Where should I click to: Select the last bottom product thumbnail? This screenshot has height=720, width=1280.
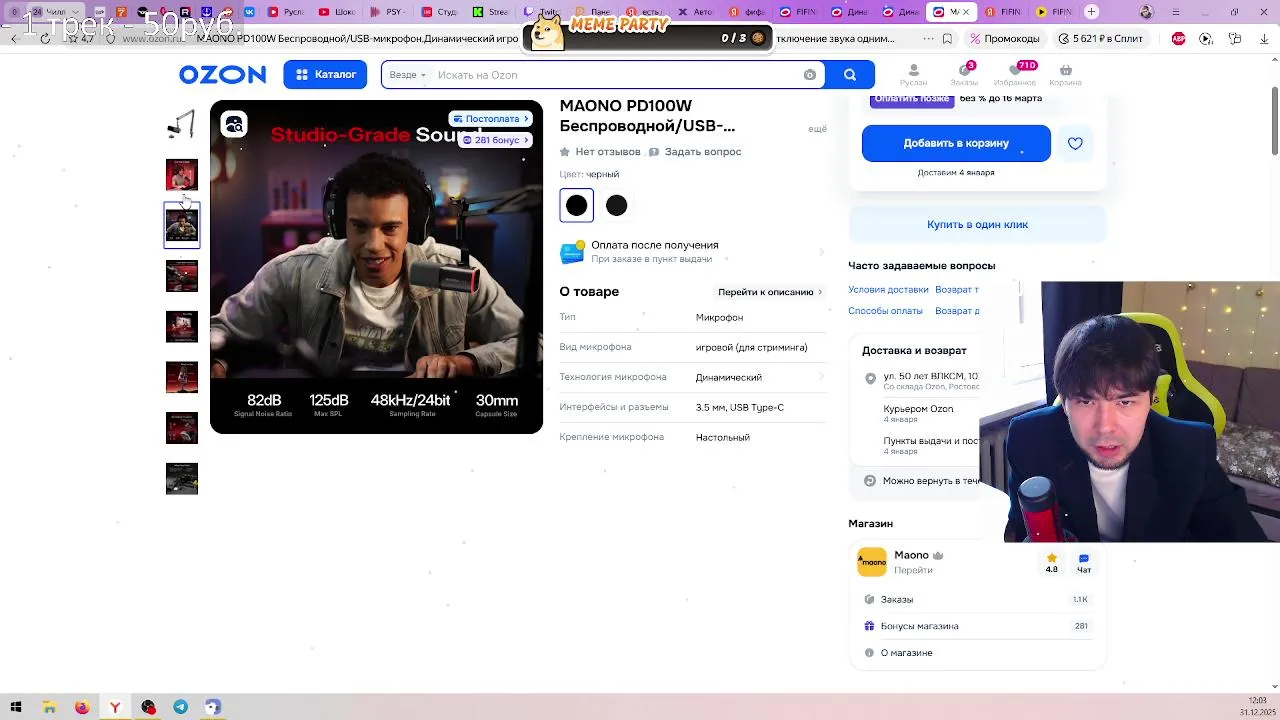pyautogui.click(x=182, y=478)
